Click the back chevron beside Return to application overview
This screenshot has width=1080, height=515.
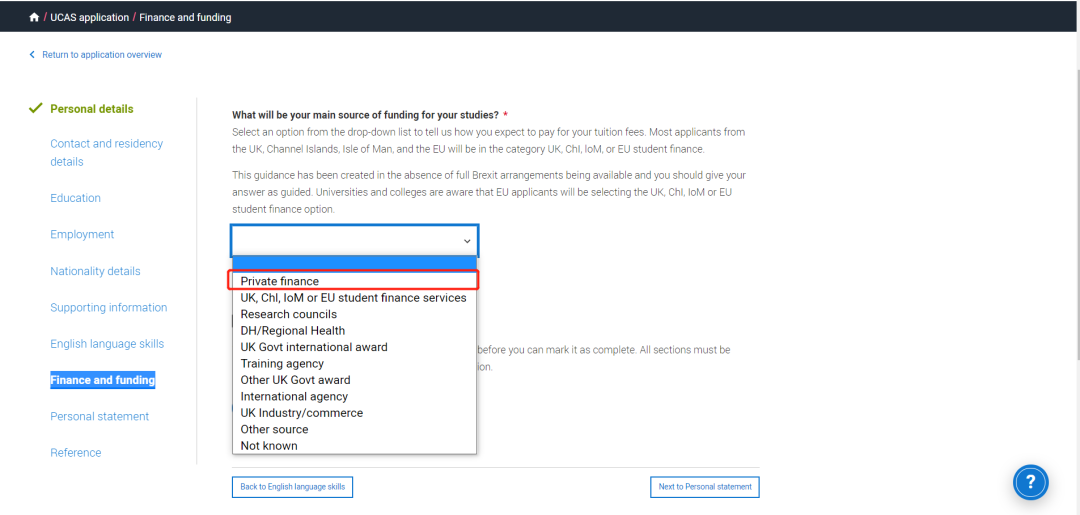32,54
